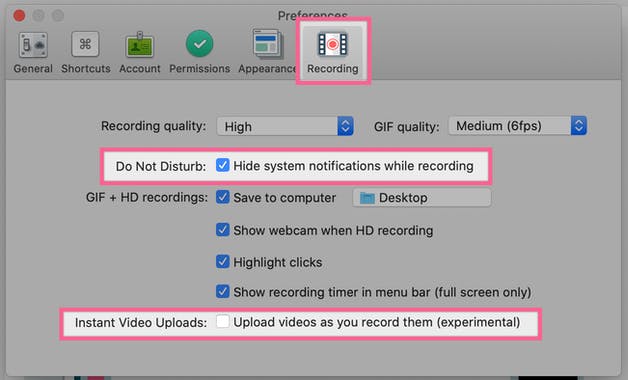Choose the Desktop save folder button
The width and height of the screenshot is (628, 380).
tap(422, 197)
